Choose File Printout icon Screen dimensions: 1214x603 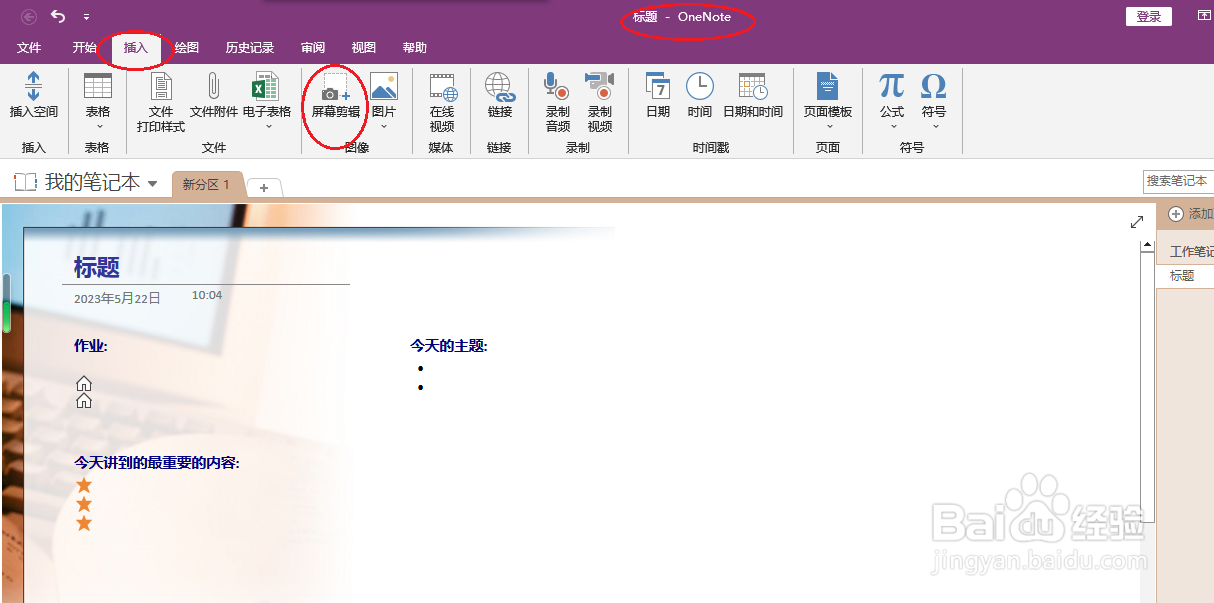(x=161, y=86)
